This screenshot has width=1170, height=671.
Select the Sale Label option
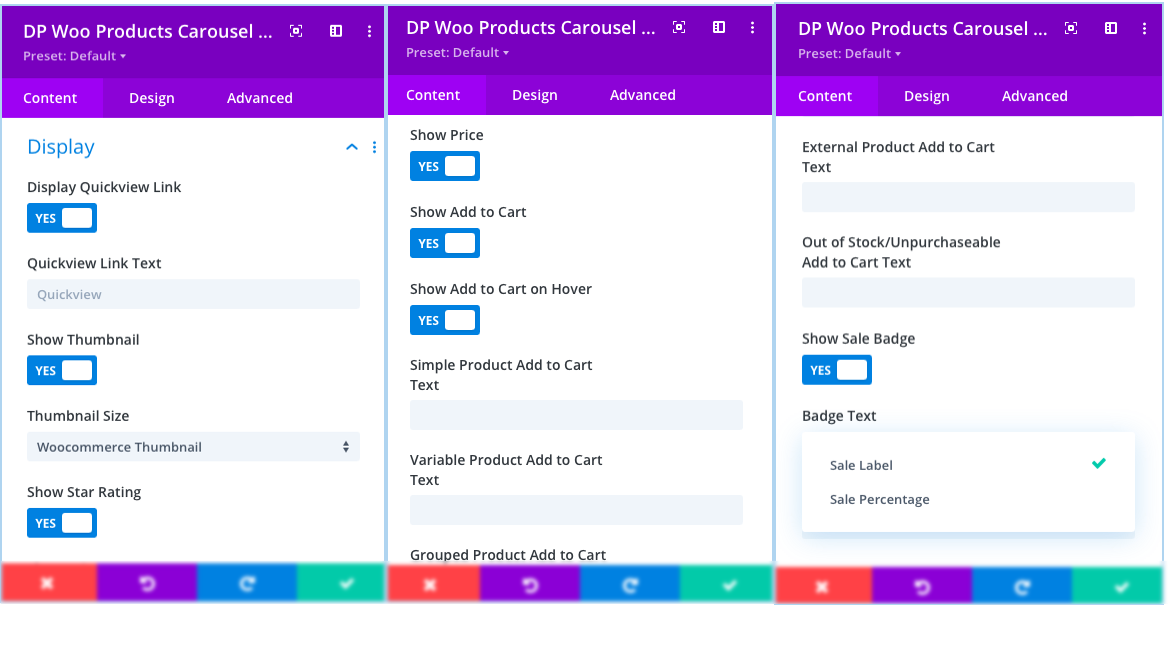[x=860, y=464]
